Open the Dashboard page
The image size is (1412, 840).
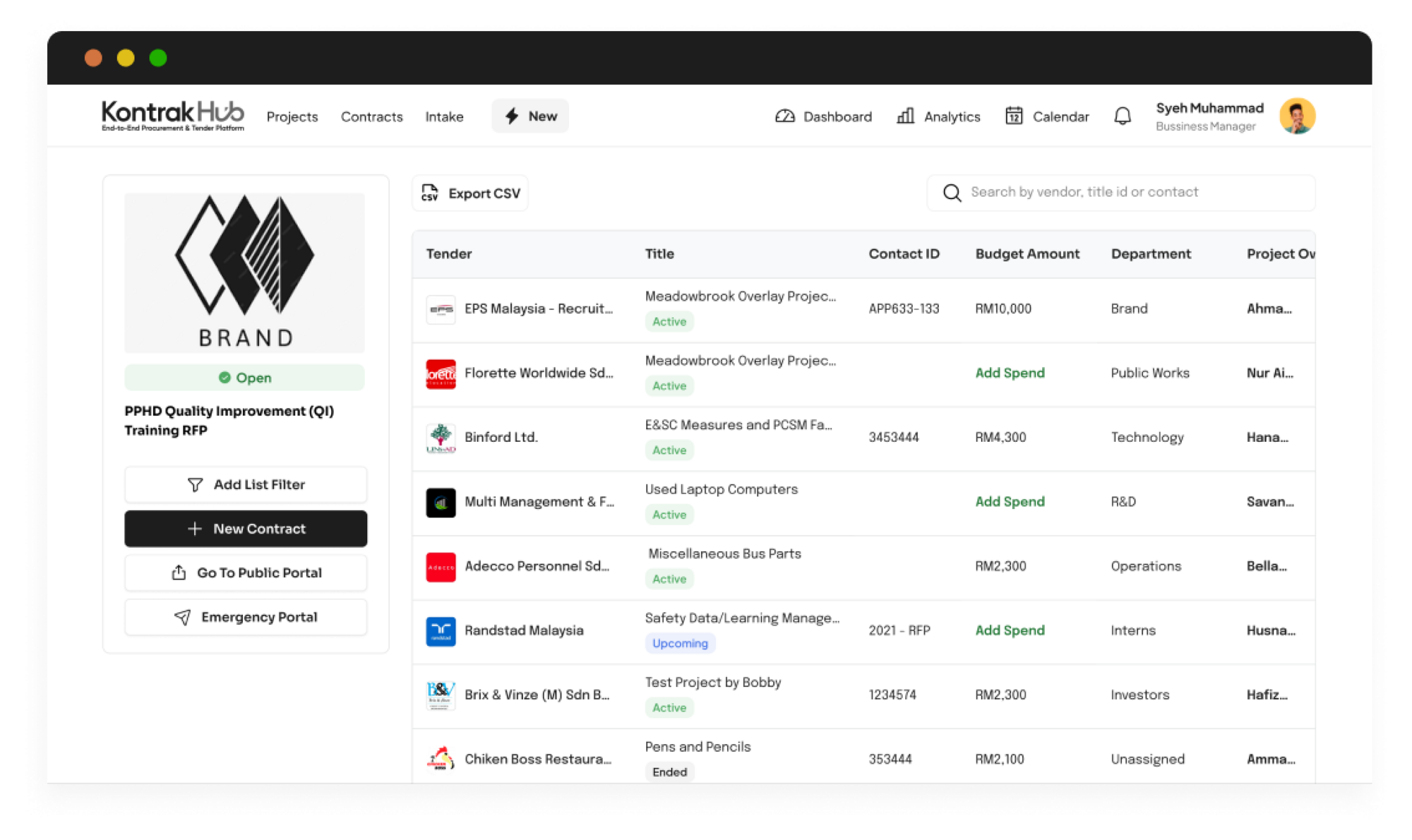coord(823,116)
